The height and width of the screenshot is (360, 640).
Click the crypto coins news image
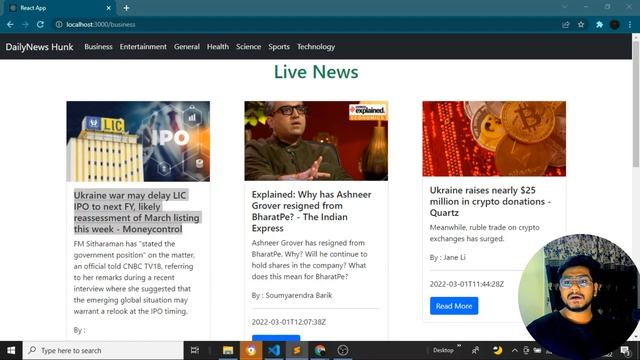494,139
